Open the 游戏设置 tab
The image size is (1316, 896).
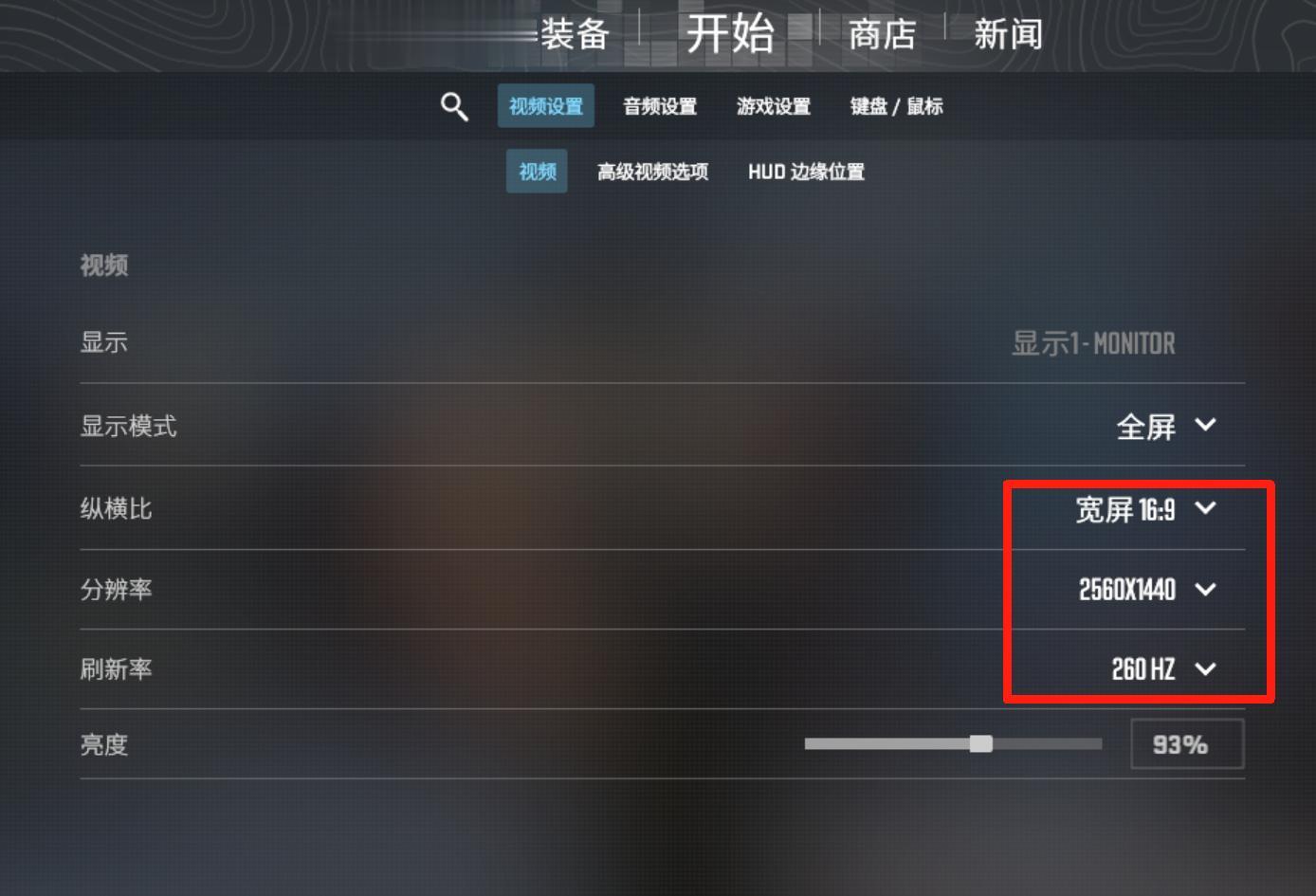(774, 106)
